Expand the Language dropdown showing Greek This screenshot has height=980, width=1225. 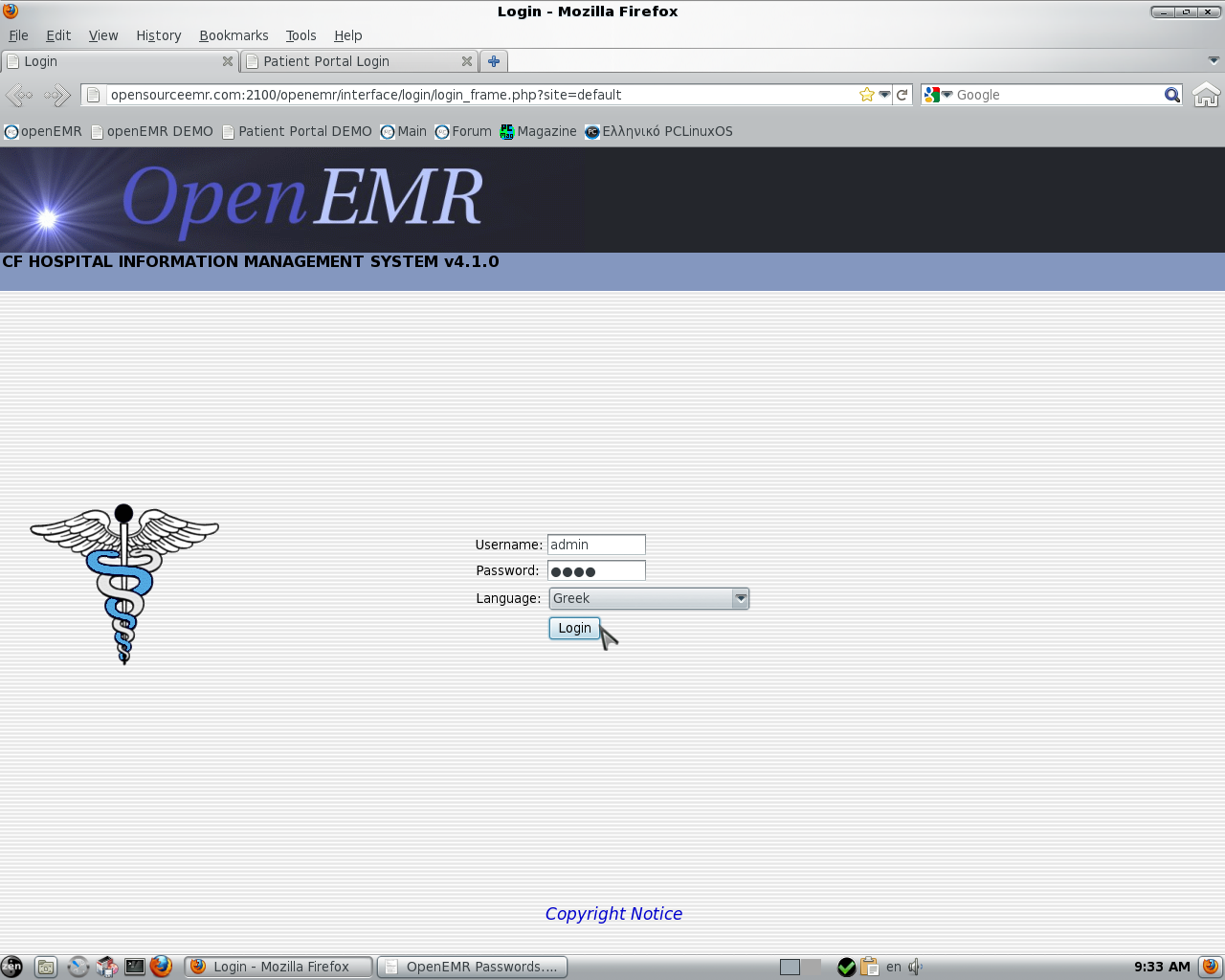pos(649,598)
